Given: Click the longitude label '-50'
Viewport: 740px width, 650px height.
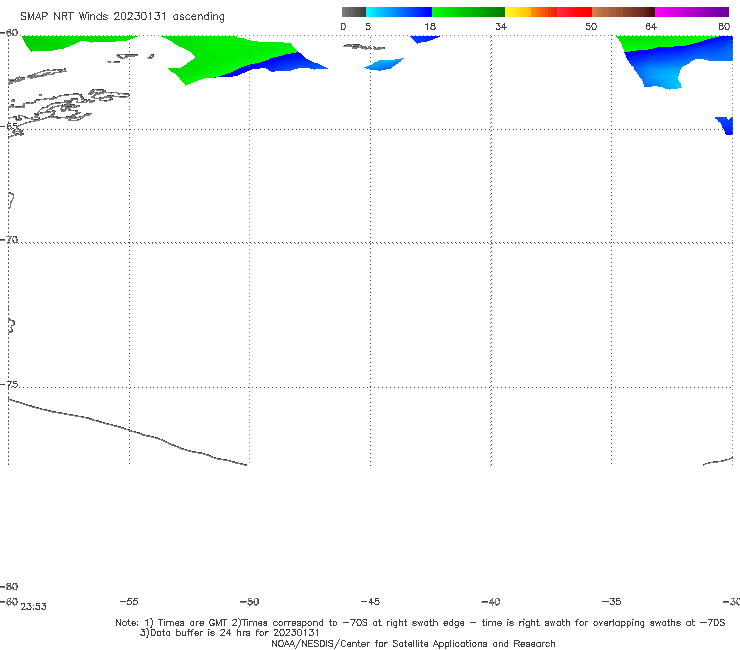Looking at the screenshot, I should (249, 601).
